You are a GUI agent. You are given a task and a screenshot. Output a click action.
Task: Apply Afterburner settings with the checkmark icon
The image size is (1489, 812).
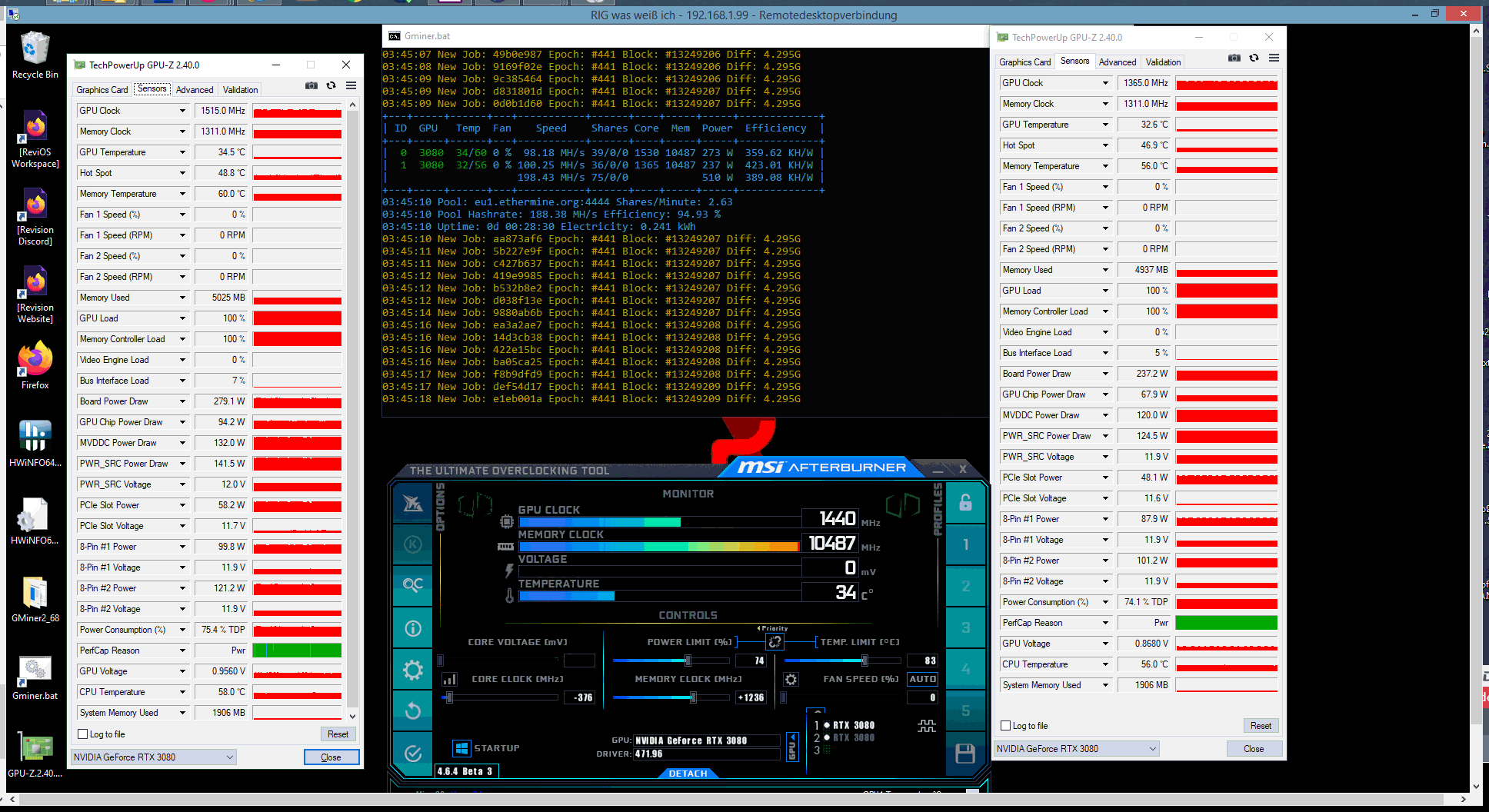(413, 753)
